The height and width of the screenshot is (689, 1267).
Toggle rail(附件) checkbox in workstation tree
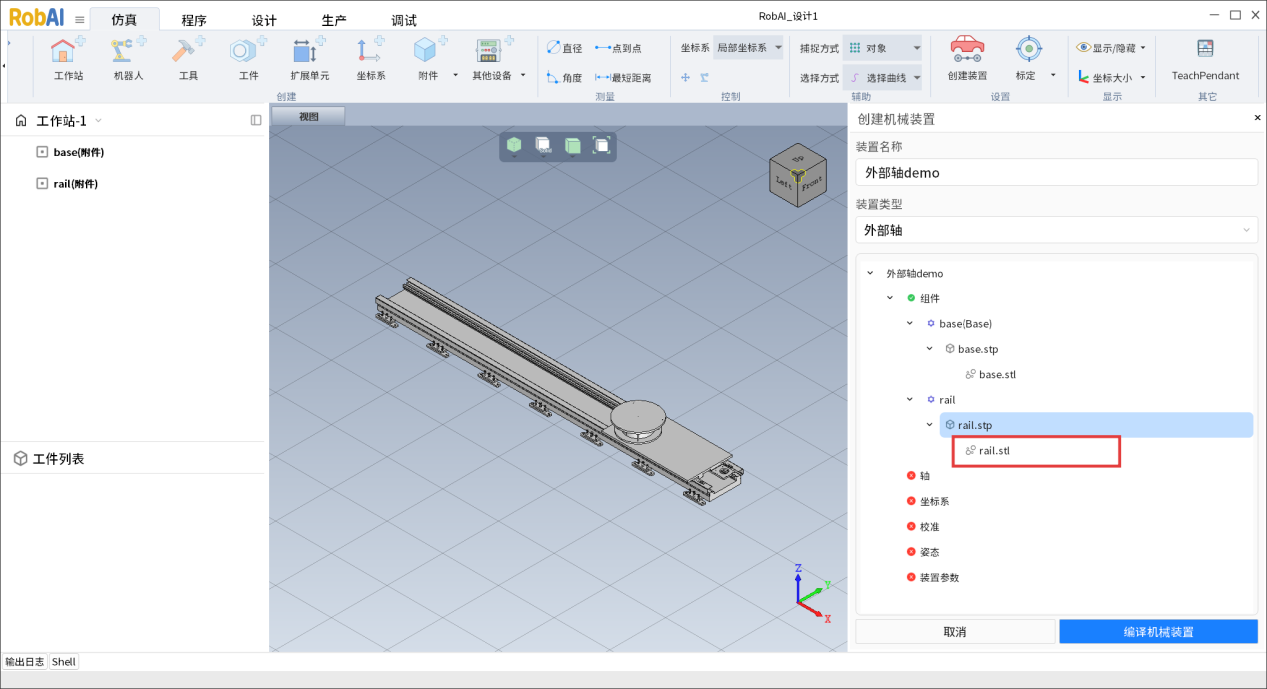point(42,184)
